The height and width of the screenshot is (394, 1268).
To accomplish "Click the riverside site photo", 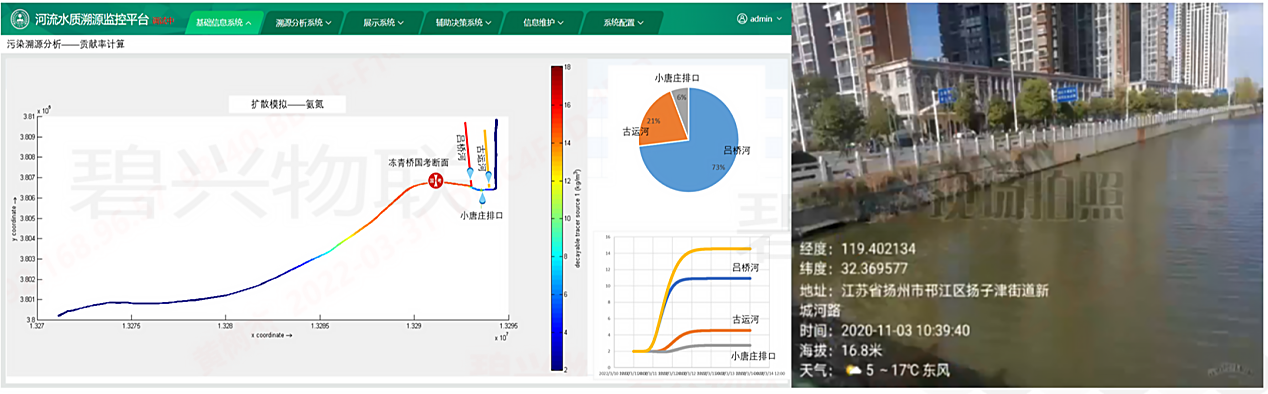I will click(x=1030, y=195).
